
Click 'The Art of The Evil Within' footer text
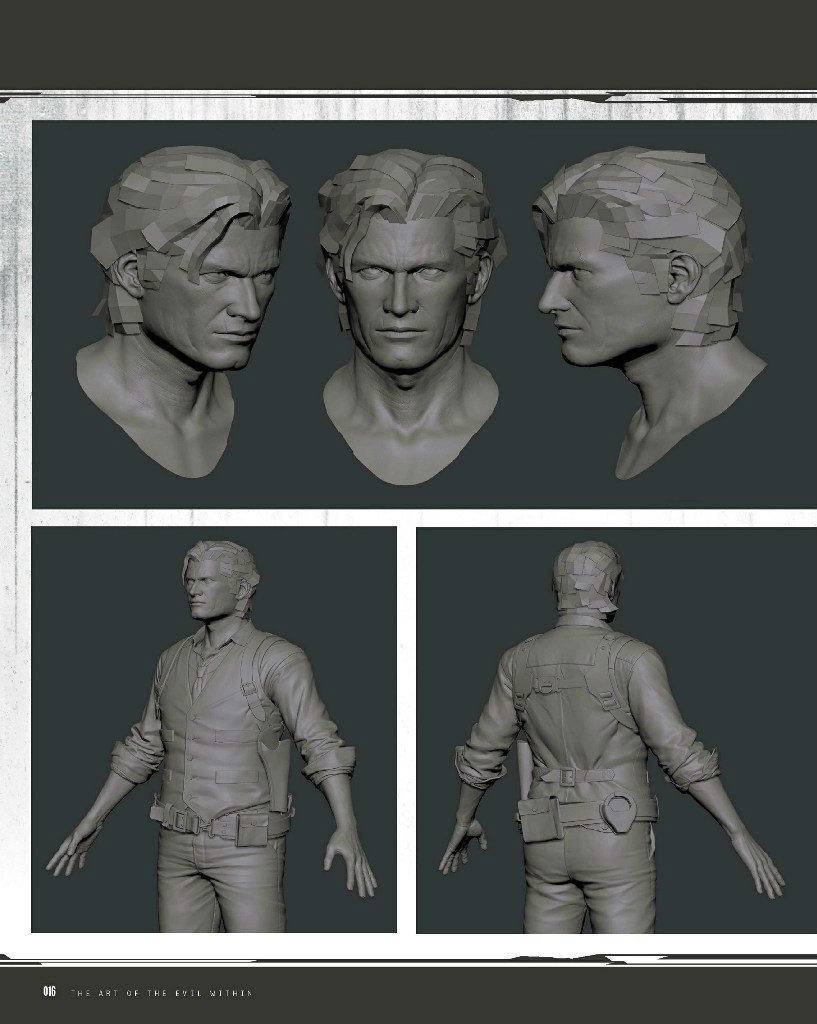pyautogui.click(x=160, y=992)
